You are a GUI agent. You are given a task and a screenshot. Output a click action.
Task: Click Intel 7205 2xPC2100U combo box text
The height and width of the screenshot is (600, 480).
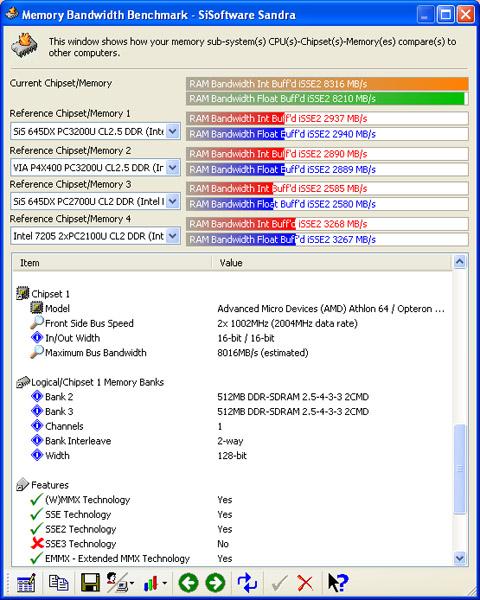[x=88, y=236]
